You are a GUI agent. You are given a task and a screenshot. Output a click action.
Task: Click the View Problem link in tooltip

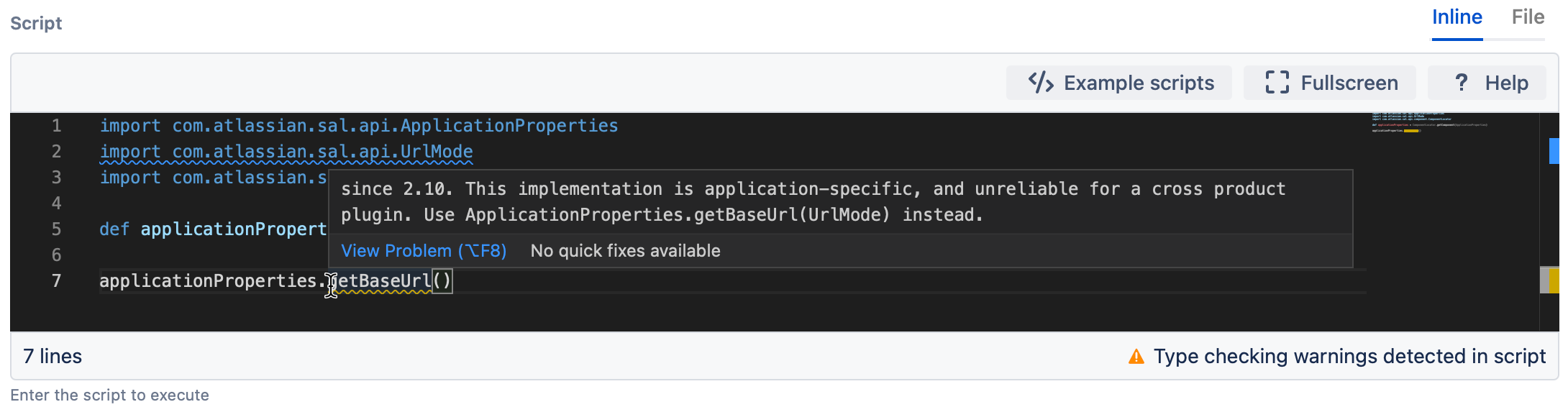click(x=424, y=251)
